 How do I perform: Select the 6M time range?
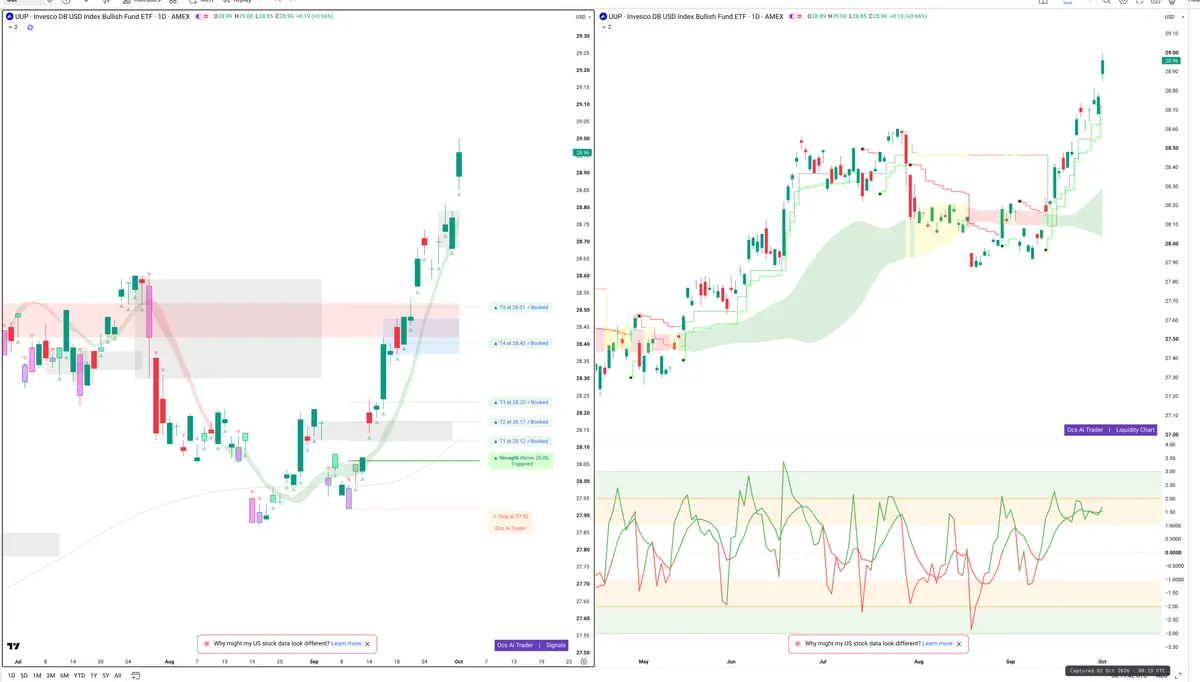[65, 676]
